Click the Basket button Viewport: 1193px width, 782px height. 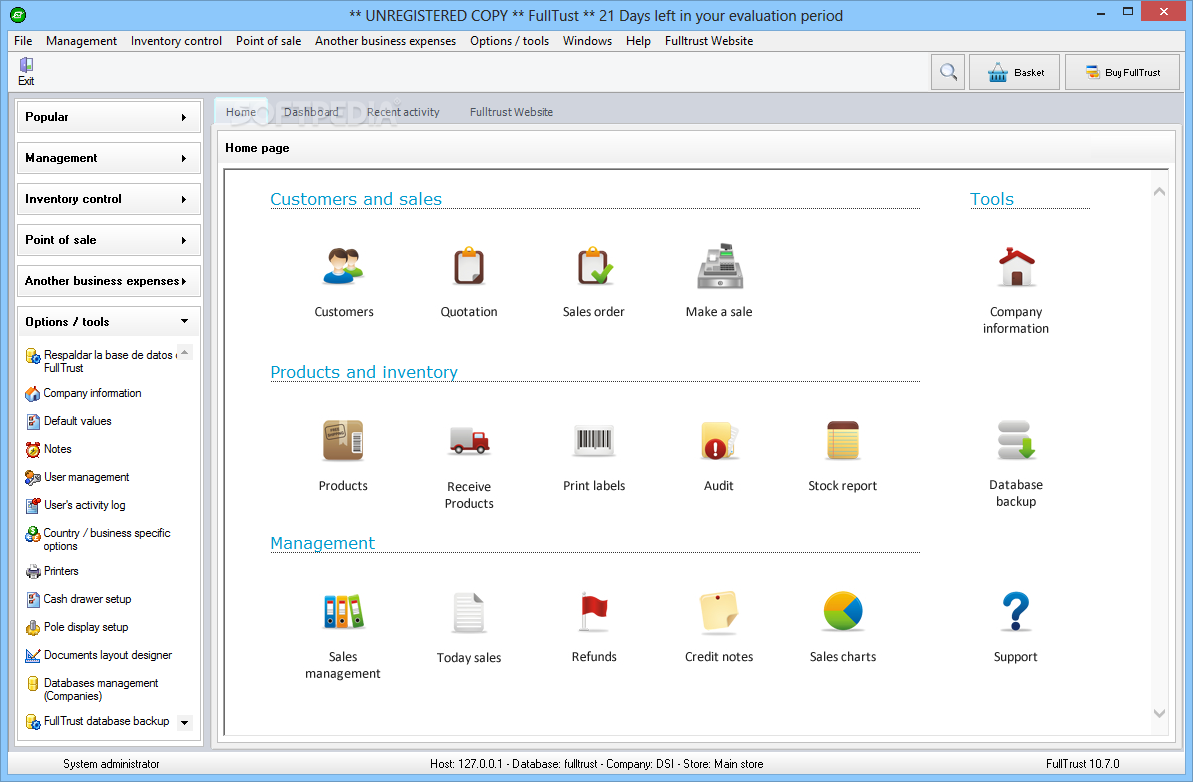pyautogui.click(x=1014, y=72)
